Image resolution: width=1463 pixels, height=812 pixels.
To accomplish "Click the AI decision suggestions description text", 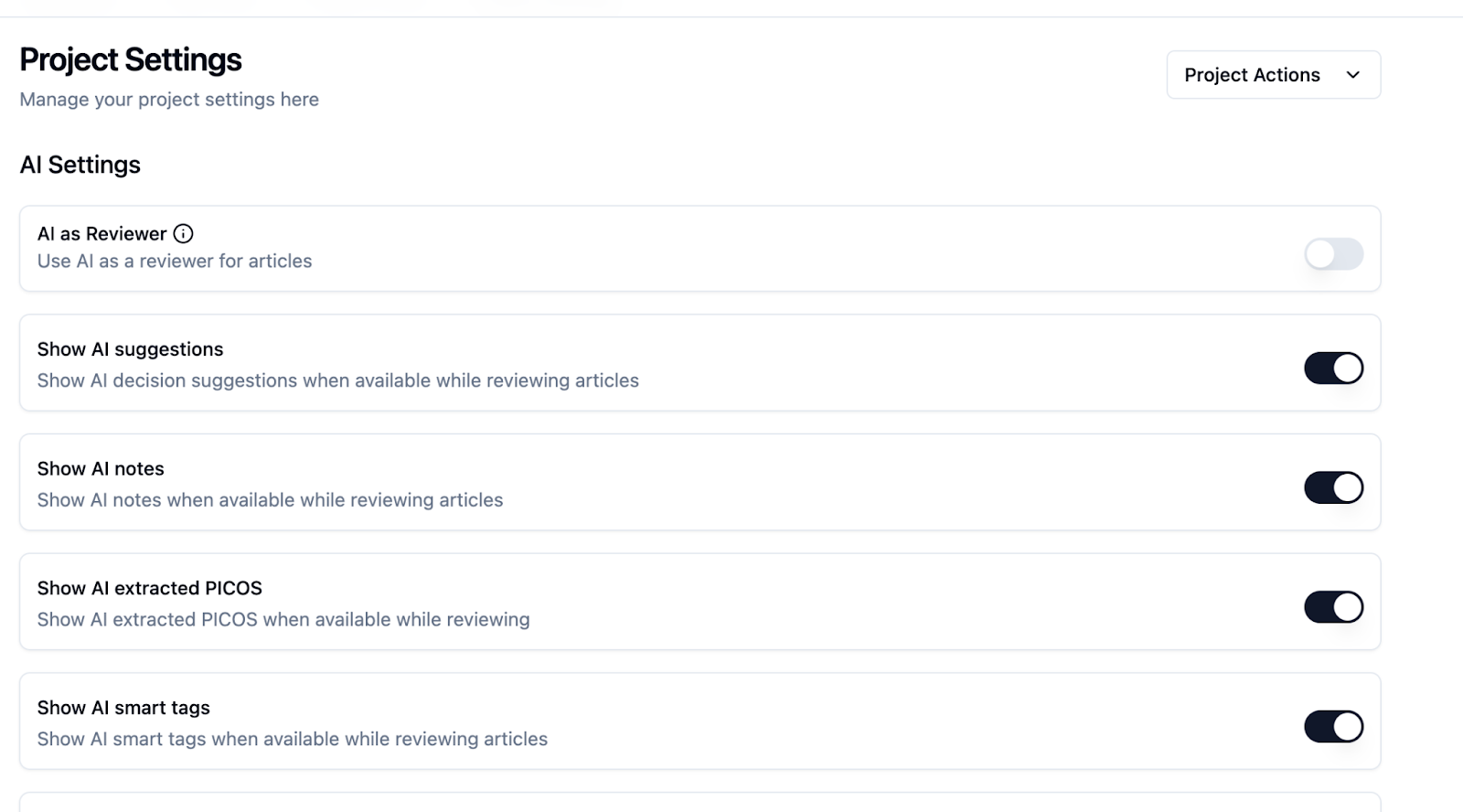I will click(x=338, y=380).
